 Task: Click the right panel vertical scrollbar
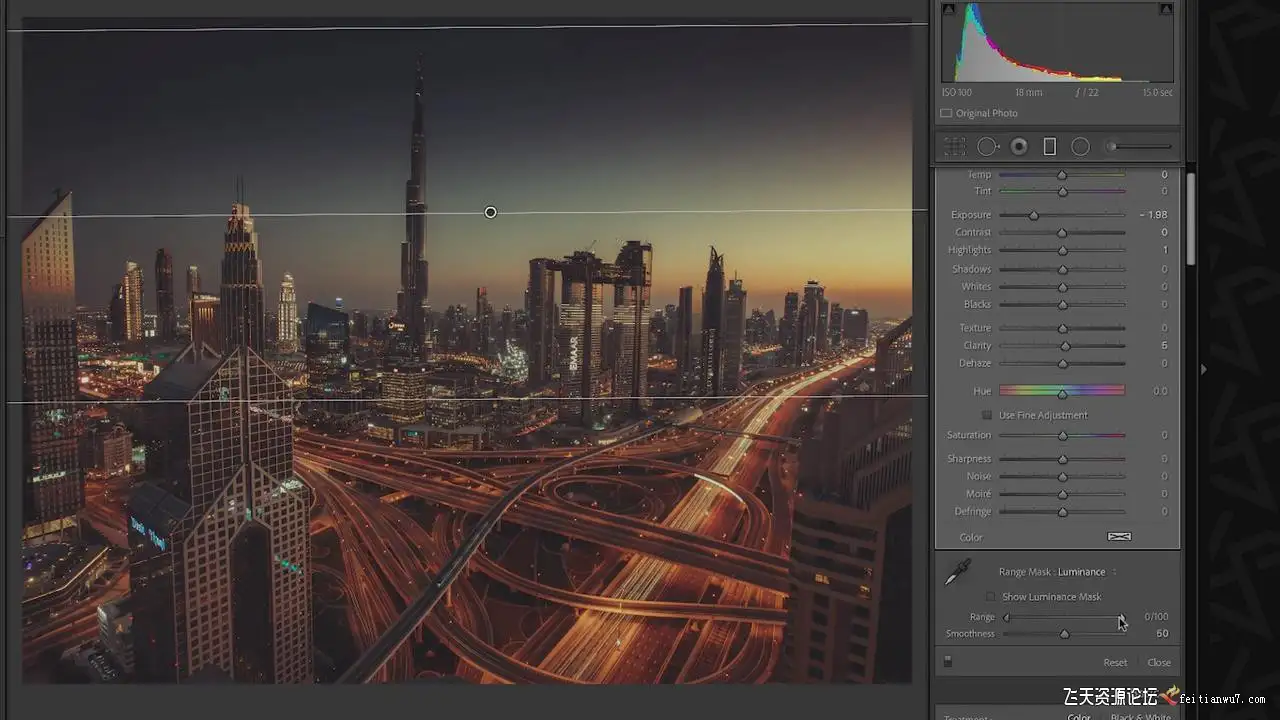[1190, 219]
